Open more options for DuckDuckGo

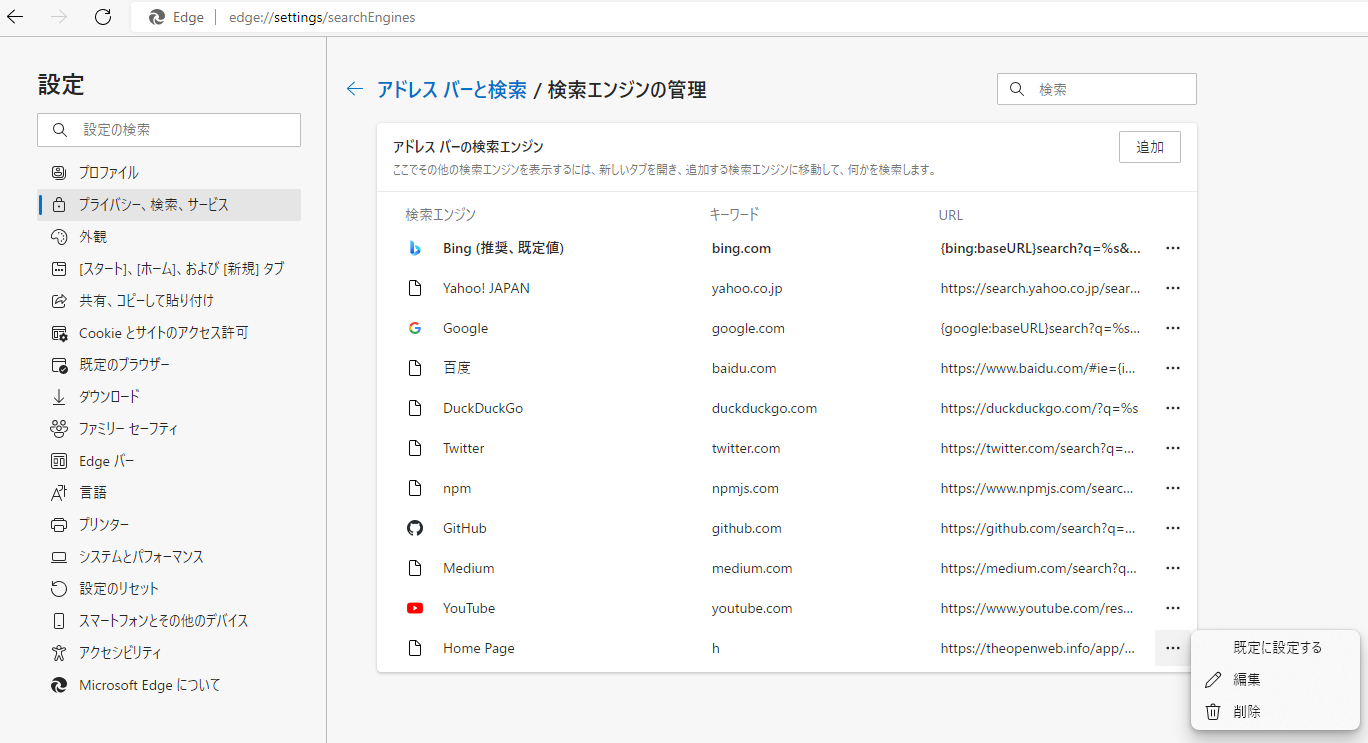pos(1173,408)
